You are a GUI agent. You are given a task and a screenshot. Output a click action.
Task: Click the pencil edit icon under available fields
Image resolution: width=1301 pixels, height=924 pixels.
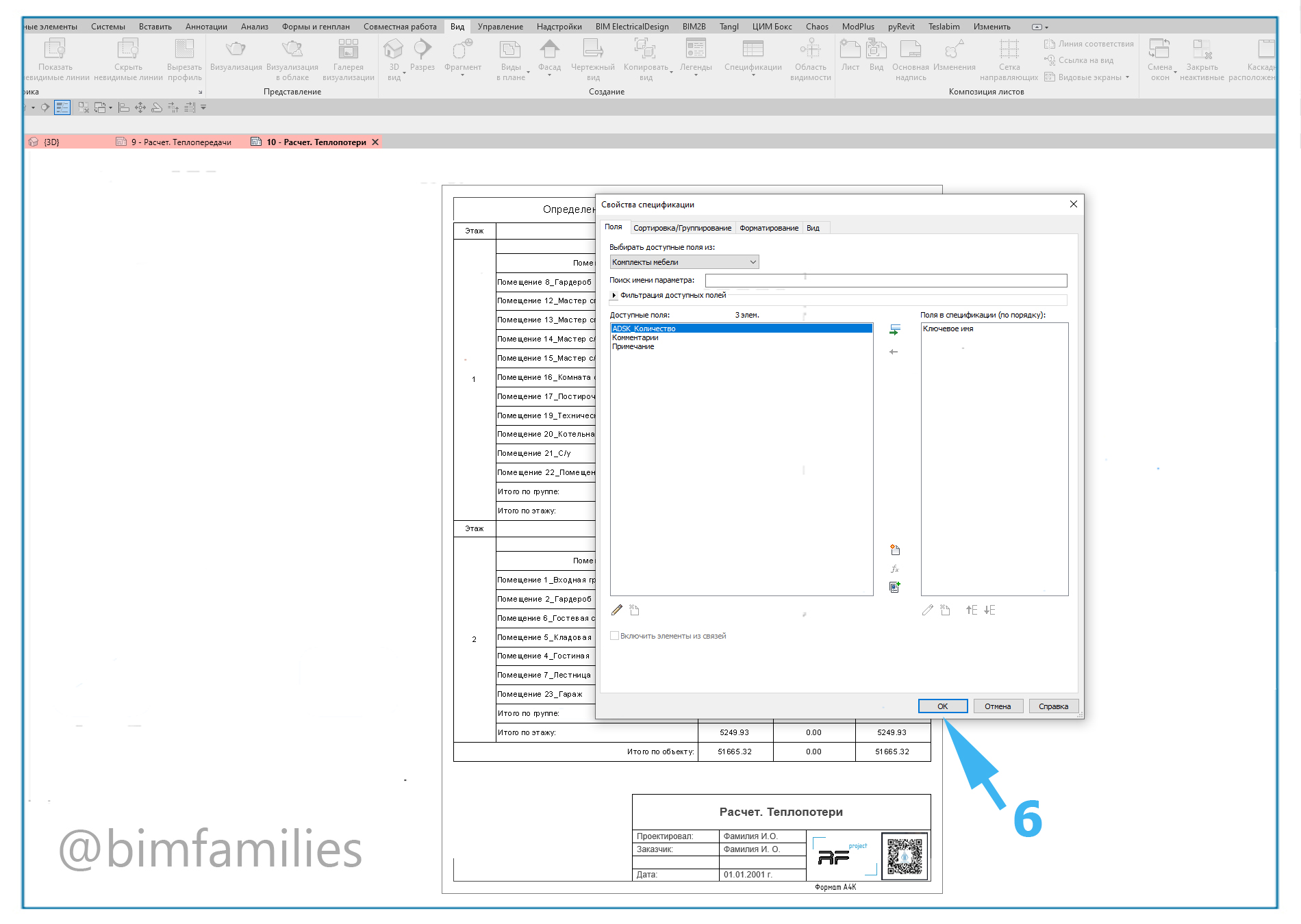tap(617, 610)
